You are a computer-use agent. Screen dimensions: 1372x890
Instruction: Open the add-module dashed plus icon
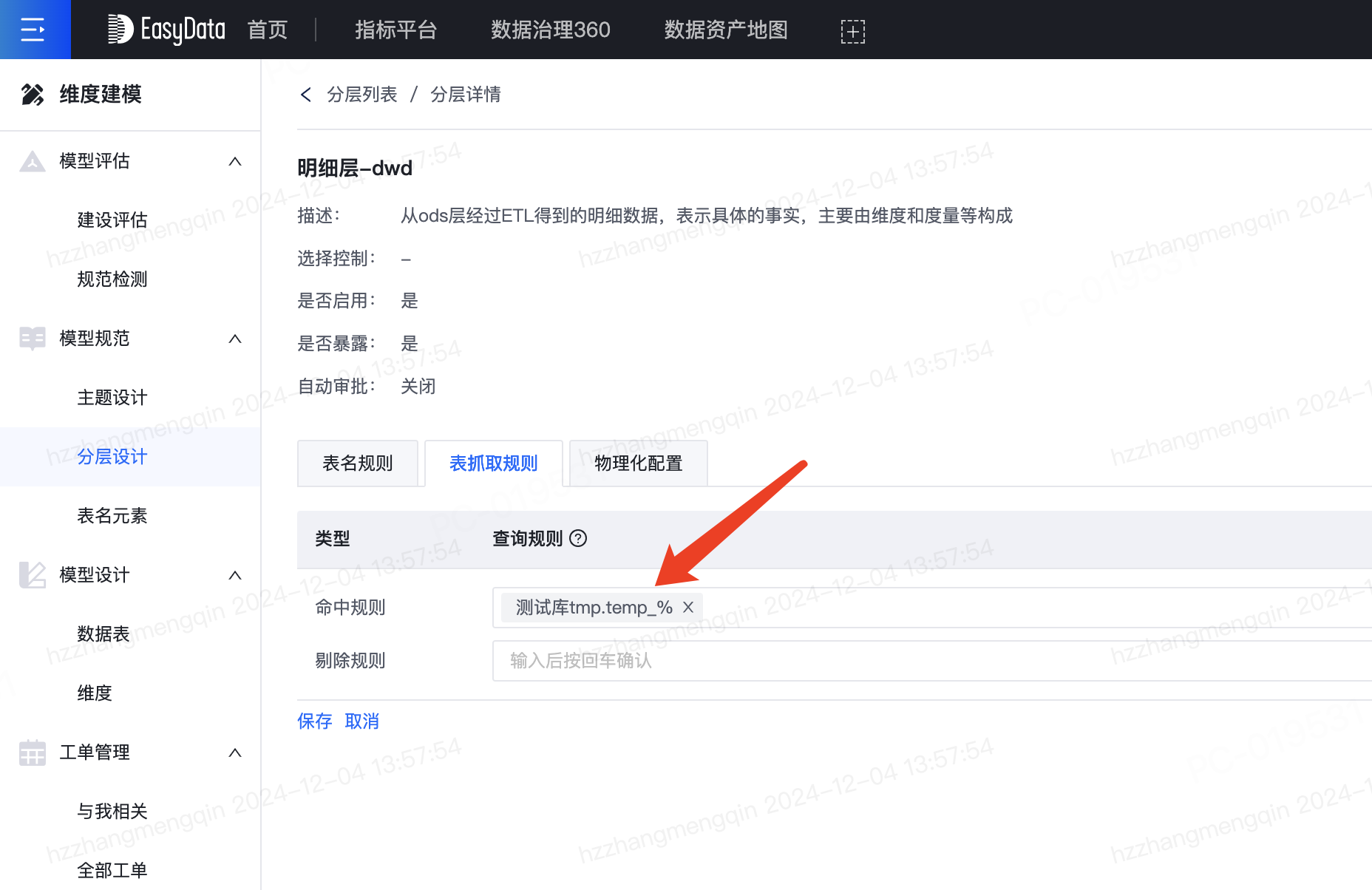tap(852, 31)
